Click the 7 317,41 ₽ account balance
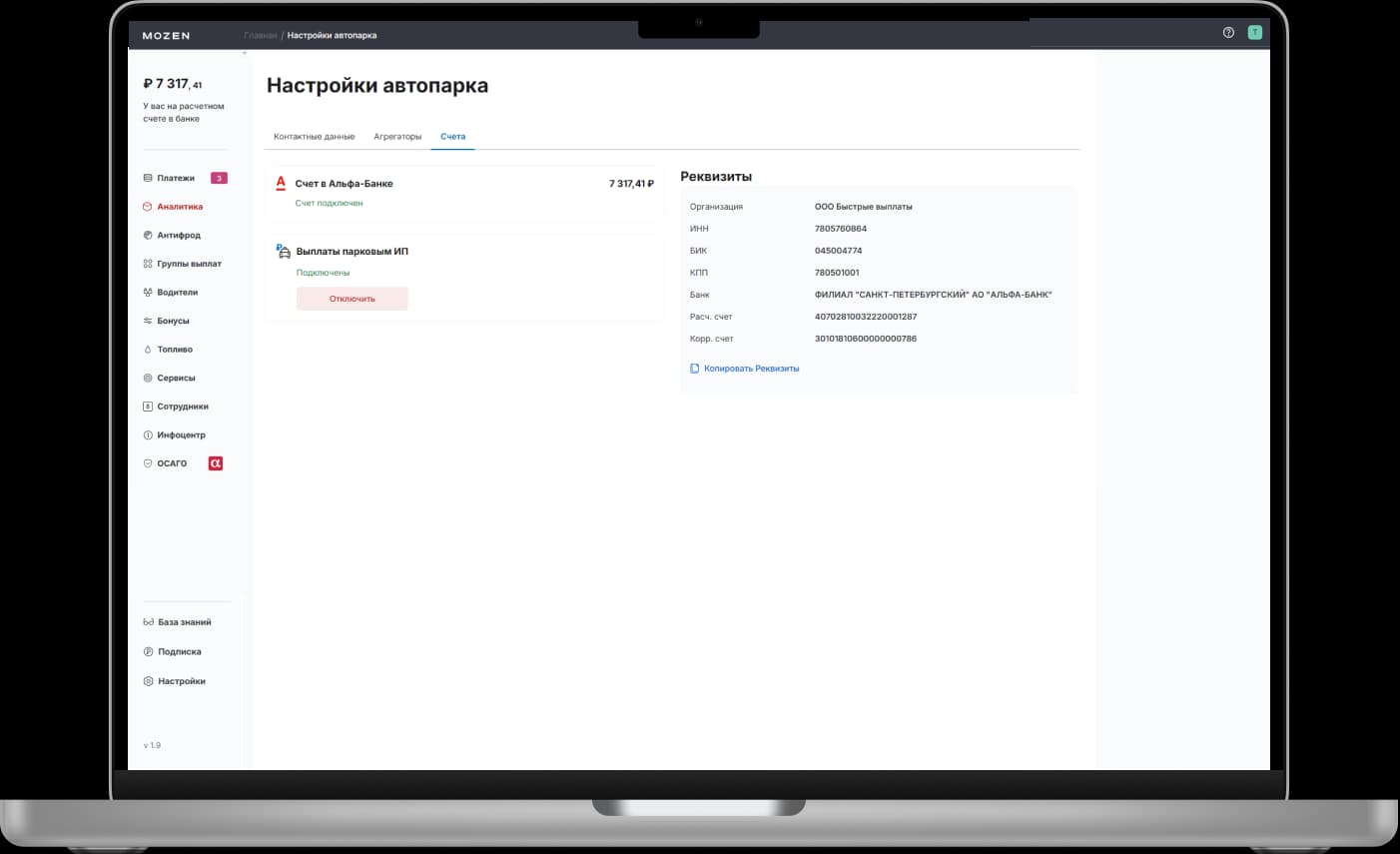The image size is (1400, 854). click(631, 184)
